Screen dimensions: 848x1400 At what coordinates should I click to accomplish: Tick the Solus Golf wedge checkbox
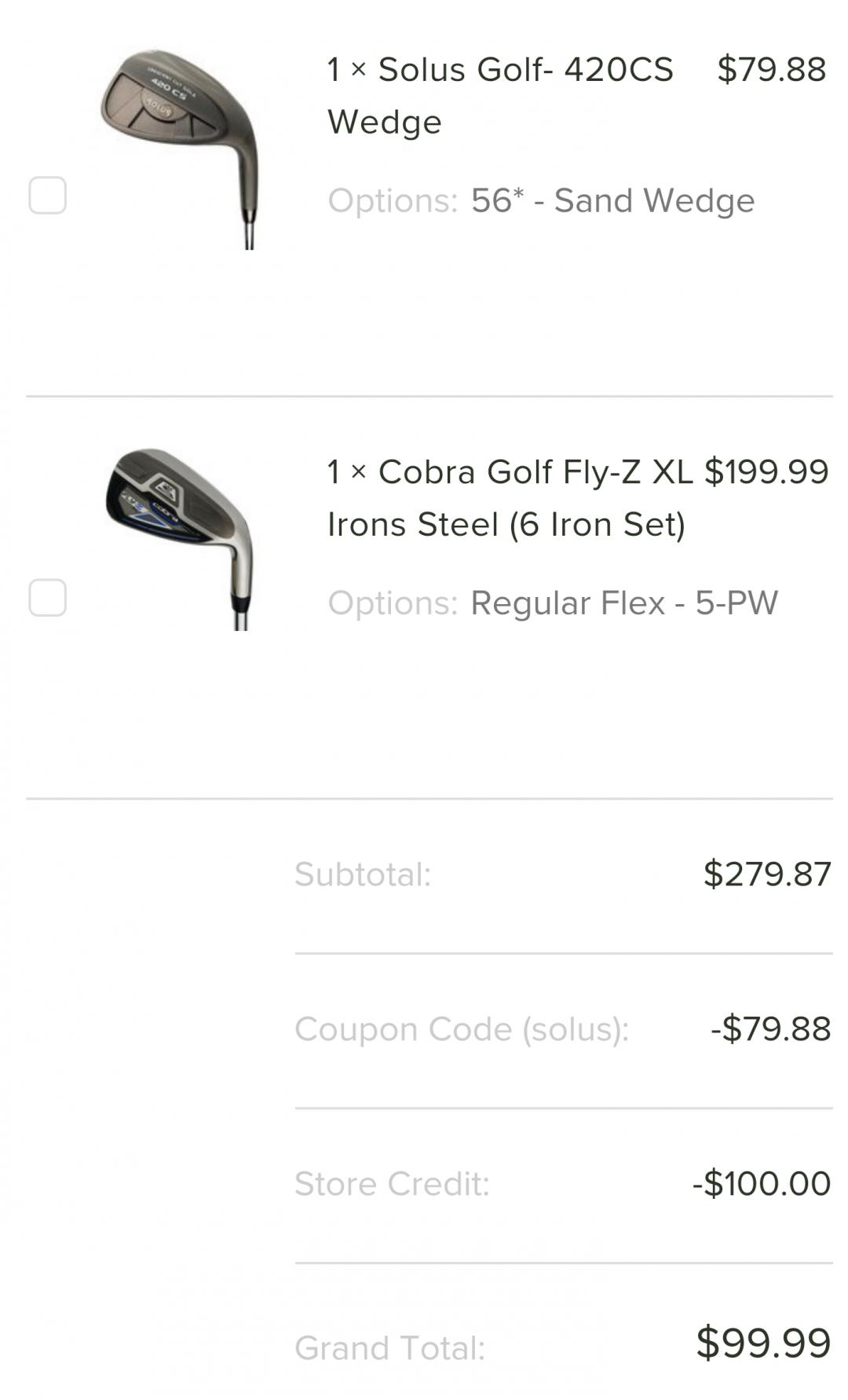point(47,195)
